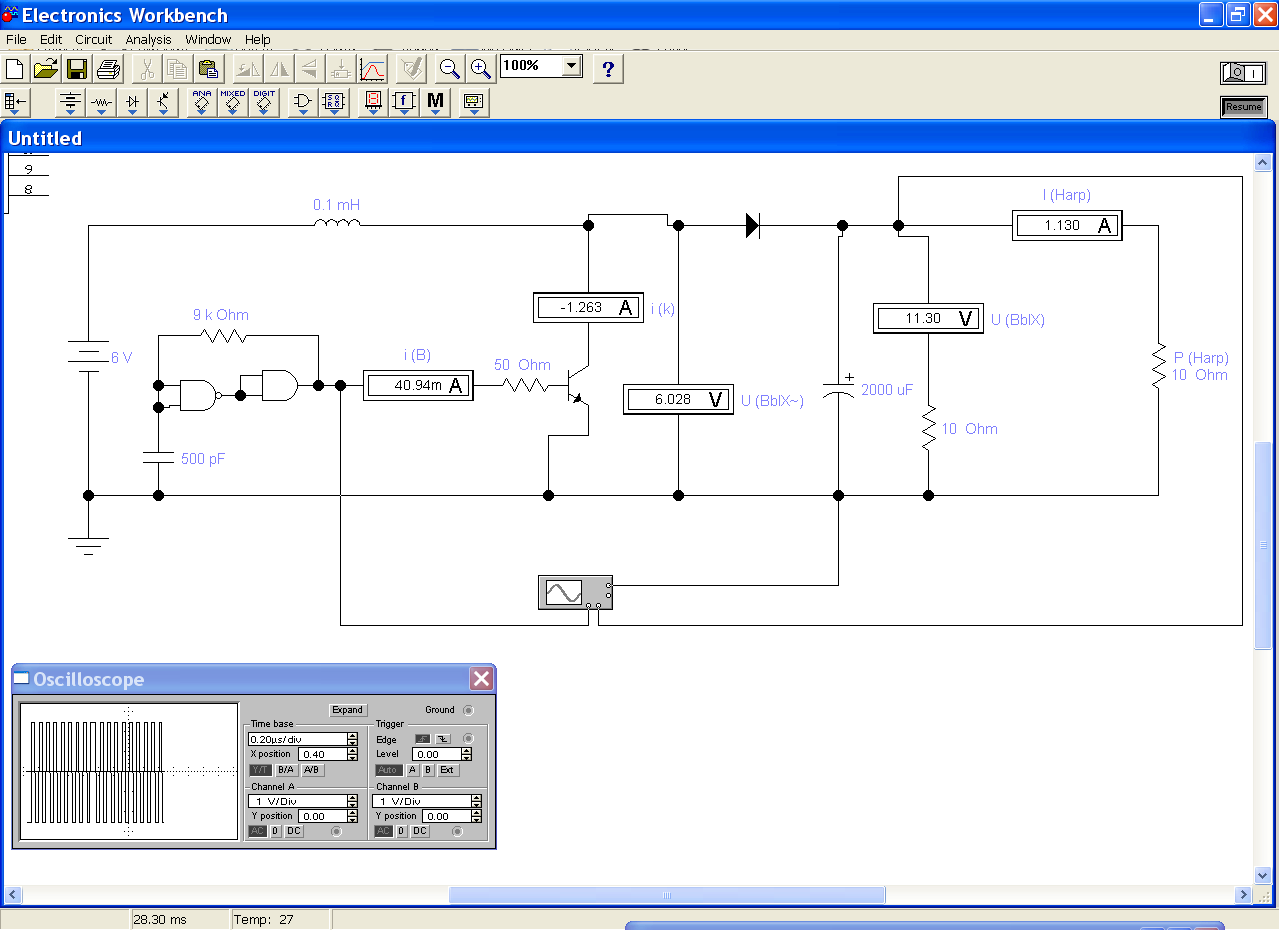Open the zoom percentage dropdown
The width and height of the screenshot is (1279, 930).
coord(572,66)
